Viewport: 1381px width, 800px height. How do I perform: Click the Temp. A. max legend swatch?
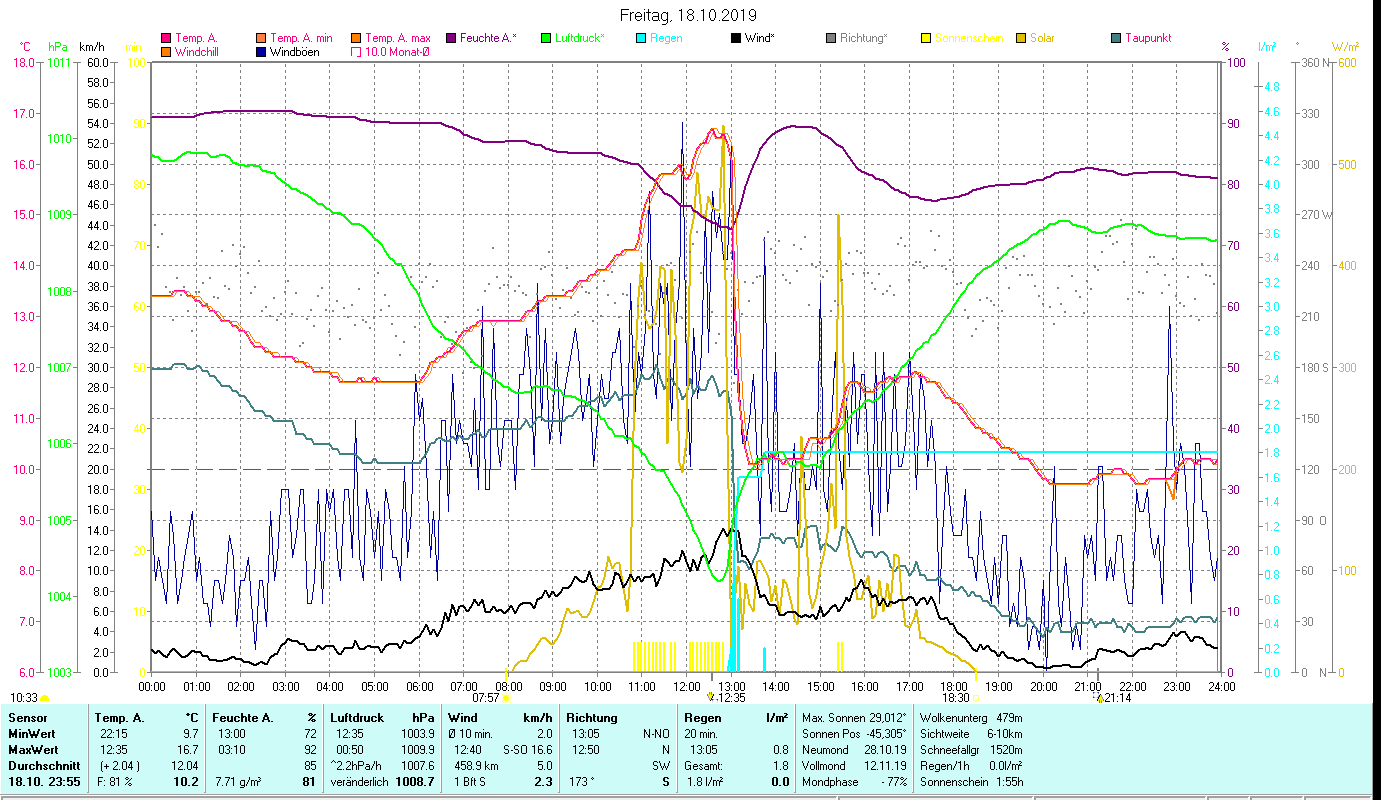(356, 39)
